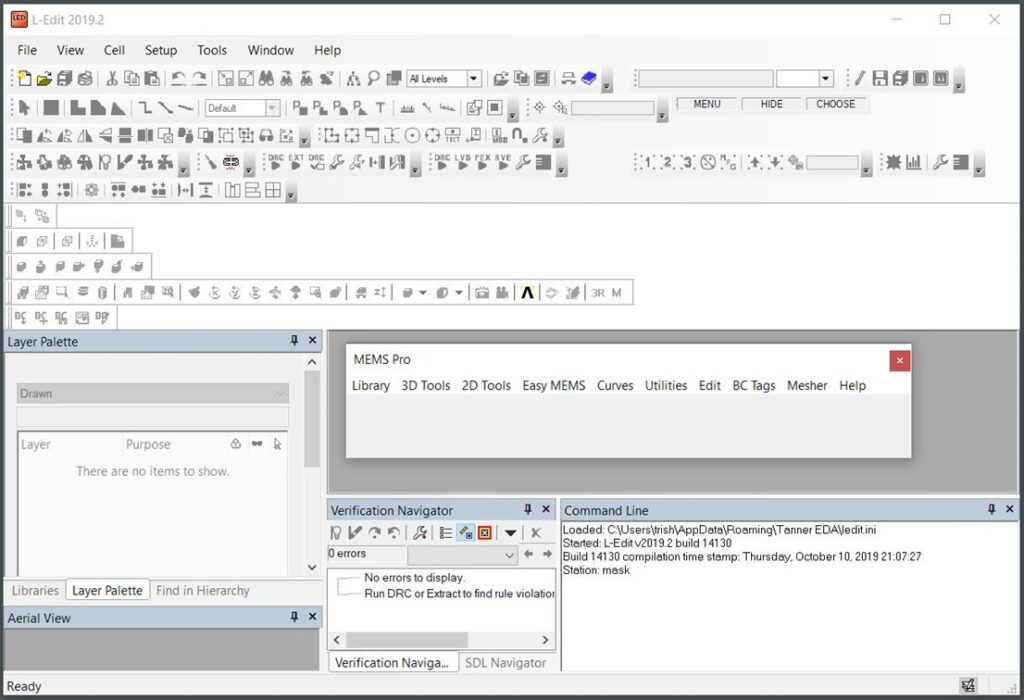The width and height of the screenshot is (1024, 700).
Task: Toggle the pin on Verification Navigator panel
Action: [x=528, y=509]
